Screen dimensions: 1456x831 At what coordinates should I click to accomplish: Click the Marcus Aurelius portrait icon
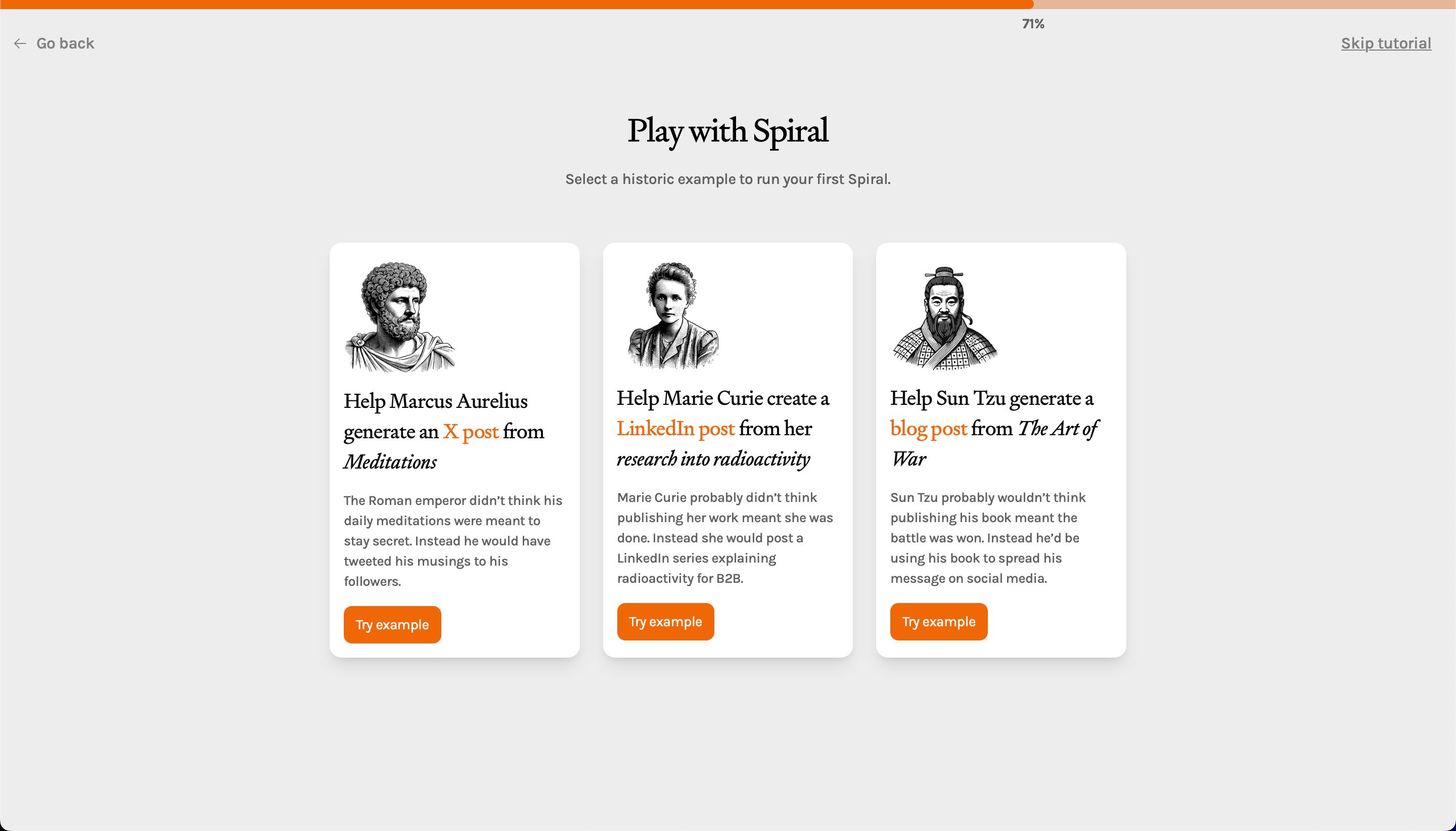click(x=399, y=315)
